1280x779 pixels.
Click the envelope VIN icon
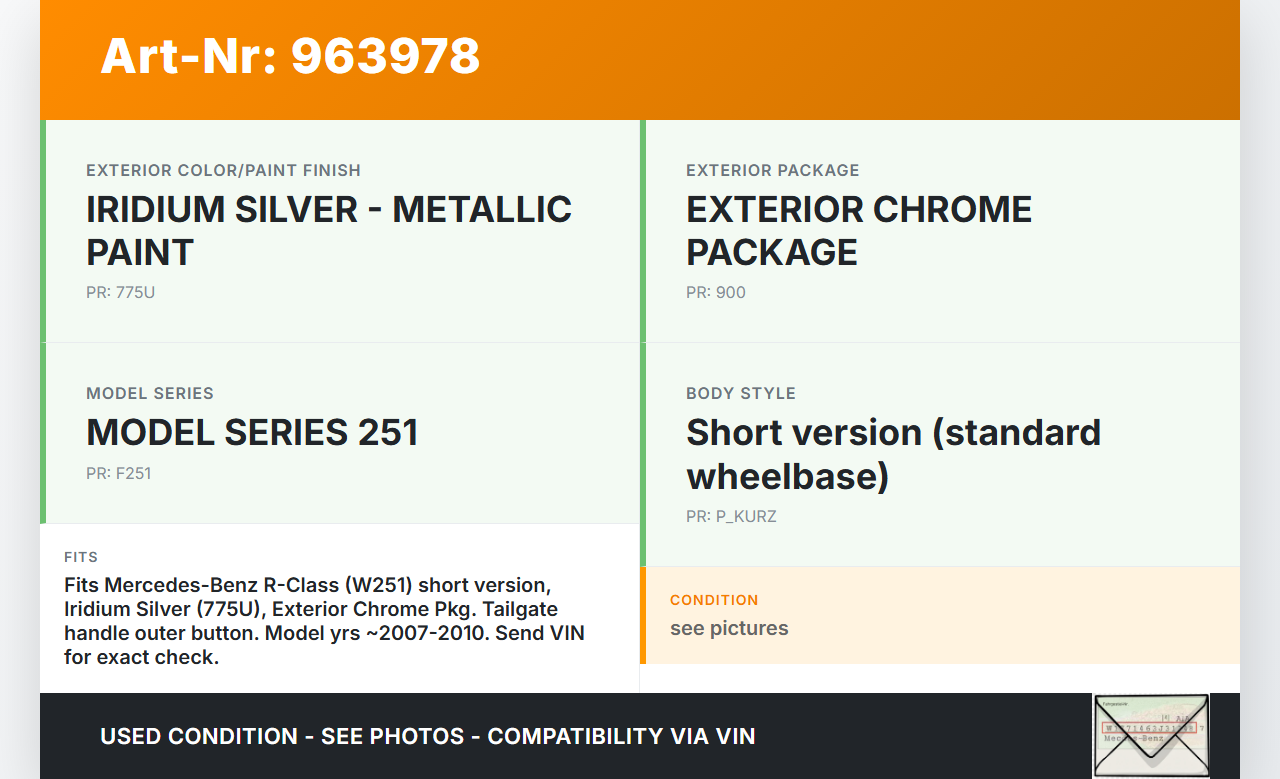[x=1151, y=735]
